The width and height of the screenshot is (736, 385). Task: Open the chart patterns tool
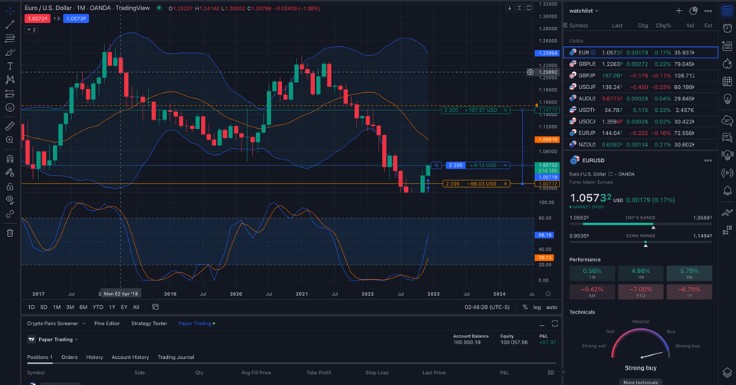tap(10, 80)
